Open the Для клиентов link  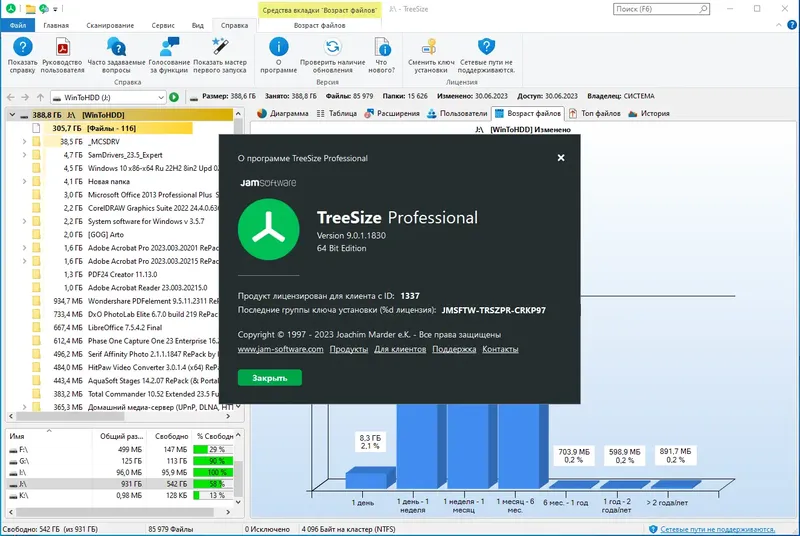click(400, 349)
